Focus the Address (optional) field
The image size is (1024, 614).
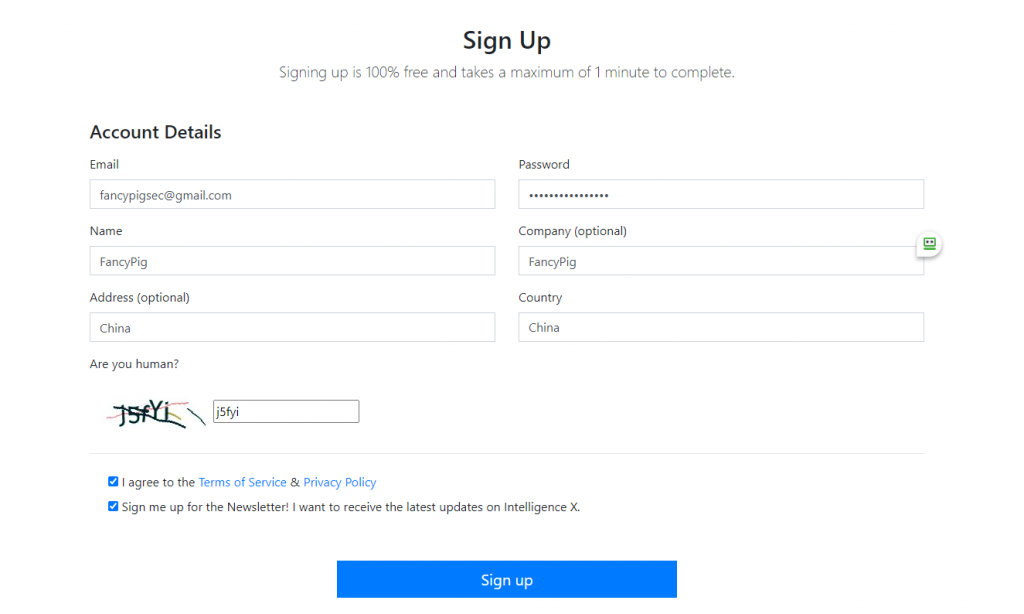[292, 328]
